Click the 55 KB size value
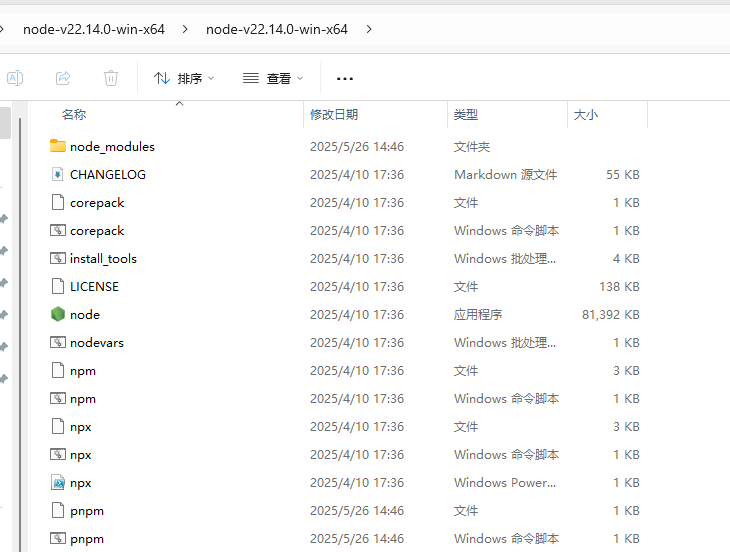Screen dimensions: 730x552 tap(622, 175)
